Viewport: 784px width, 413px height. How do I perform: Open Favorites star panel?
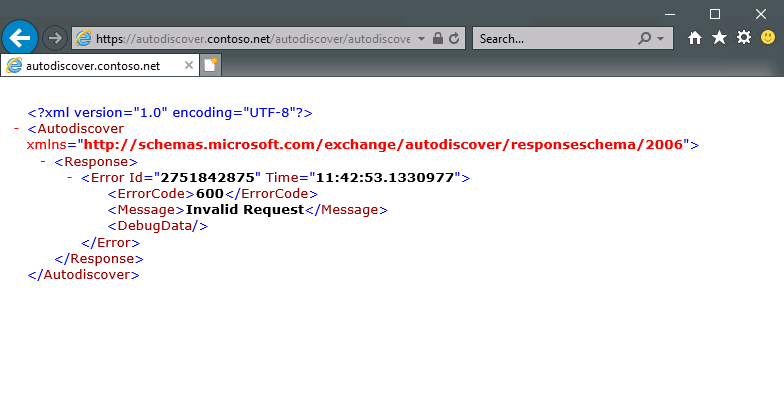(x=719, y=37)
